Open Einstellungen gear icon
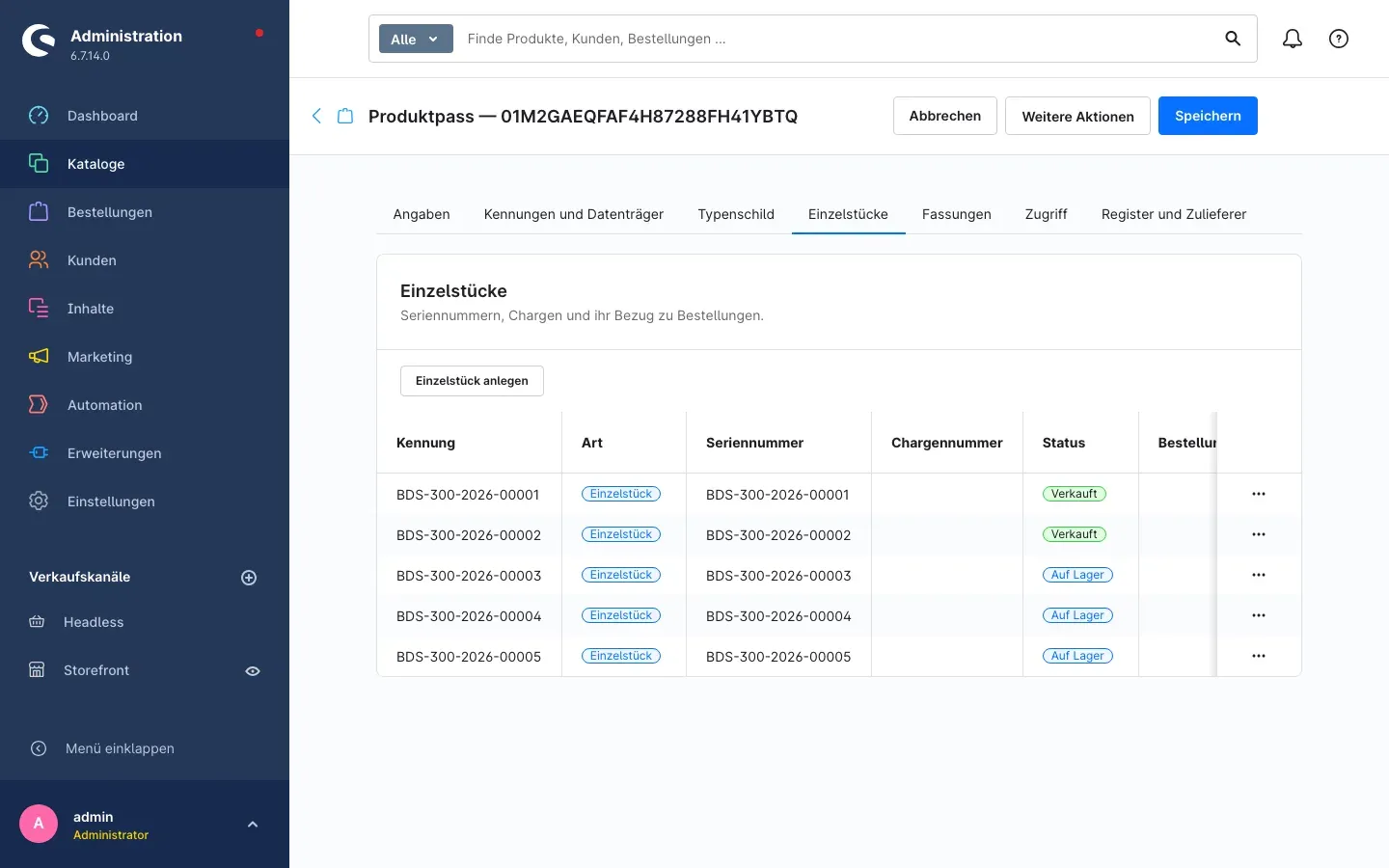This screenshot has height=868, width=1389. [39, 502]
